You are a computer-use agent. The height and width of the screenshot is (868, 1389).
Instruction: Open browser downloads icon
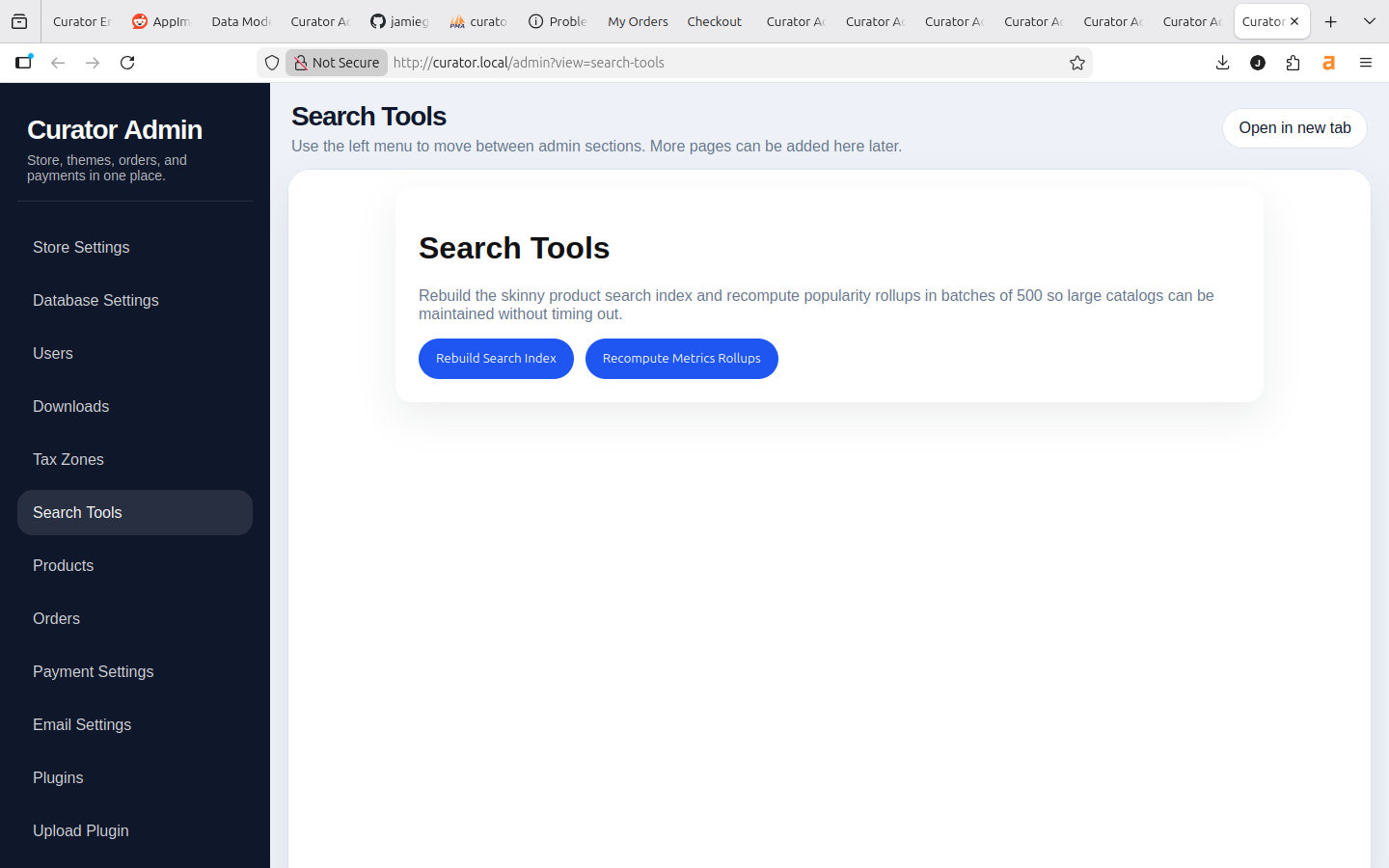1222,63
